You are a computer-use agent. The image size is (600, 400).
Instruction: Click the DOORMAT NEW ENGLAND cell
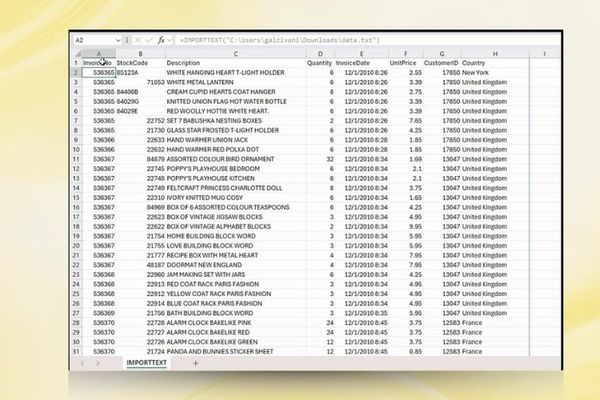click(x=236, y=265)
